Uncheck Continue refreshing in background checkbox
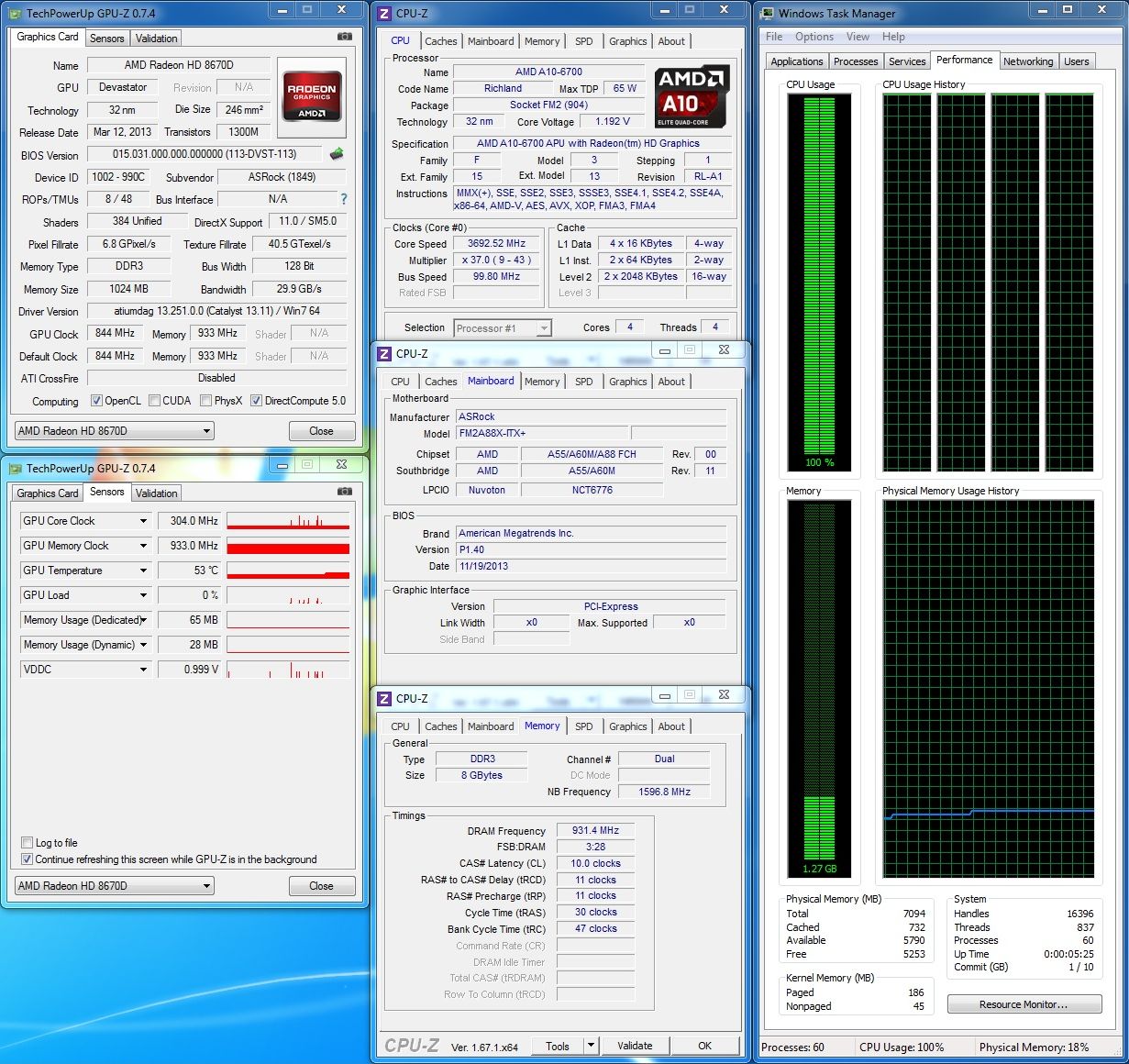 (x=27, y=859)
